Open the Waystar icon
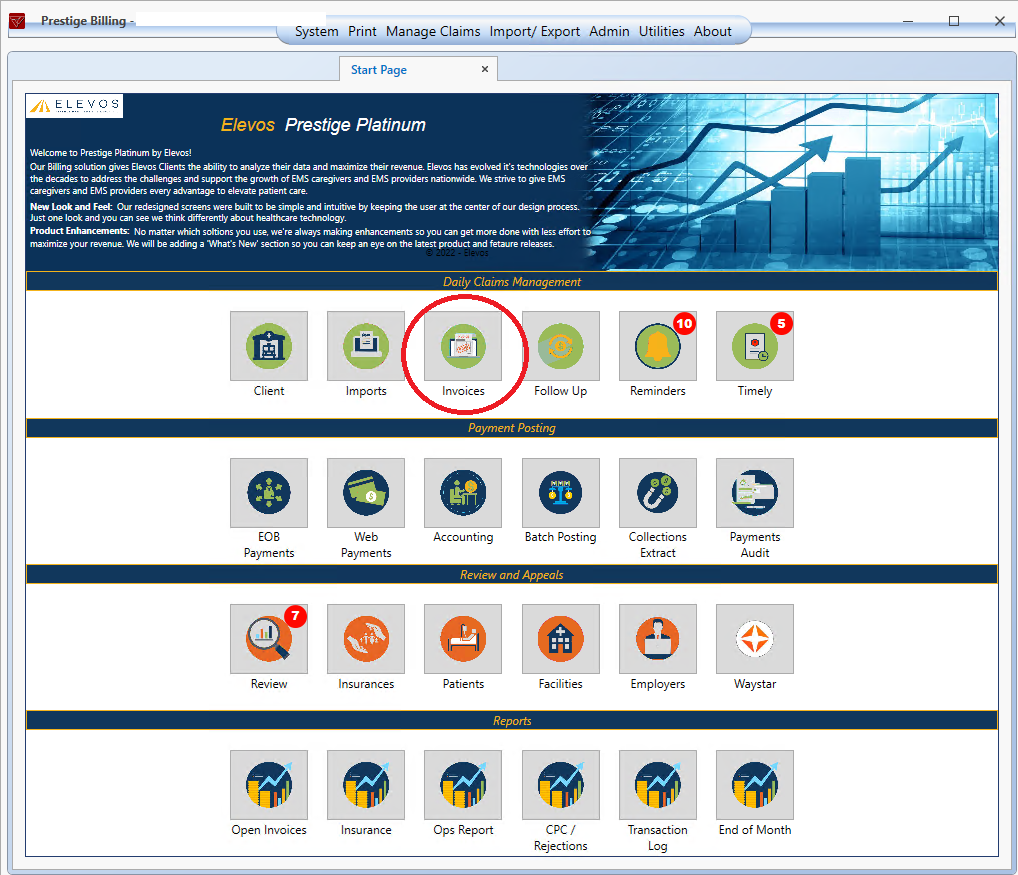 pos(755,639)
